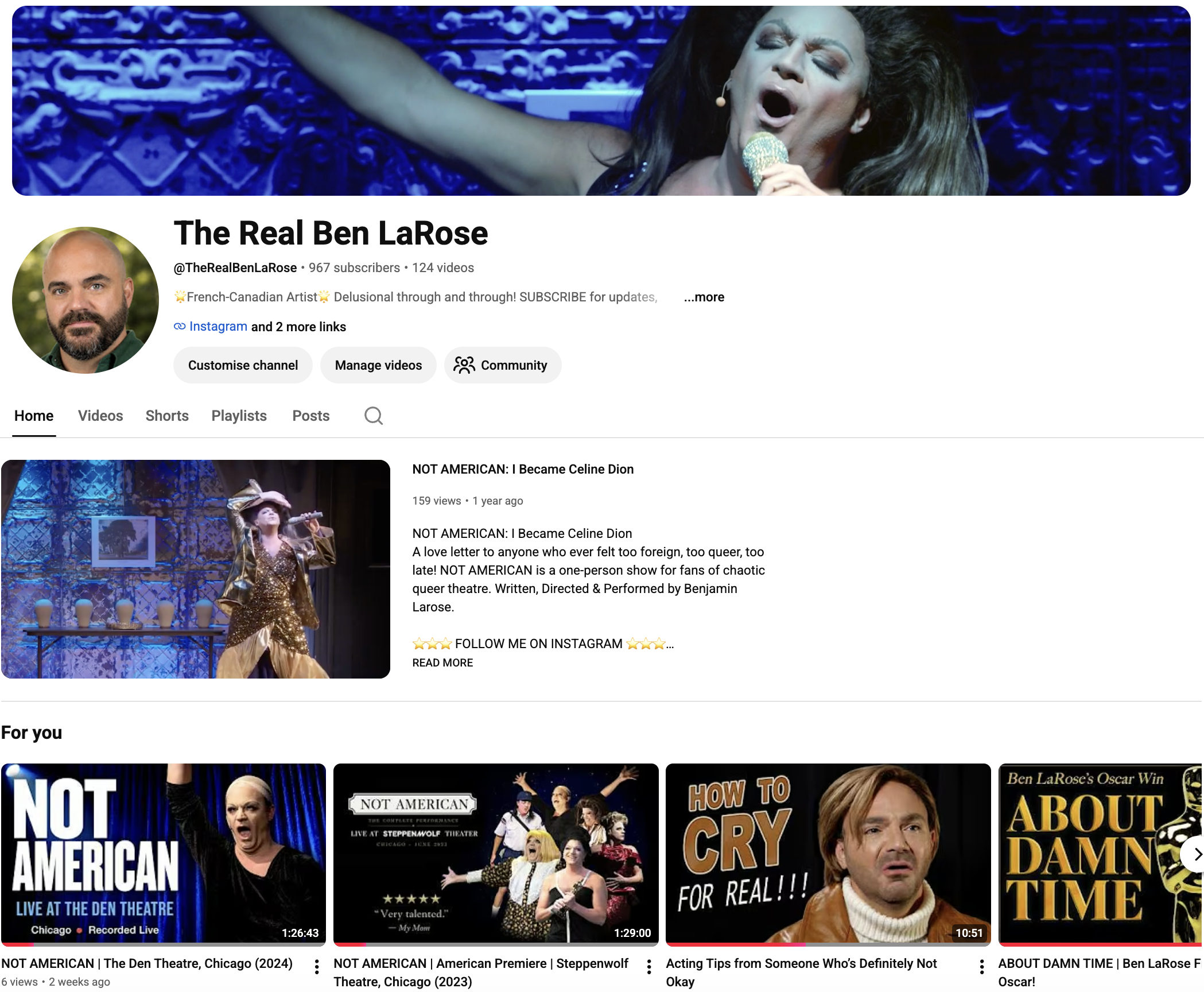Open options menu for Den Theatre video
Image resolution: width=1204 pixels, height=992 pixels.
[317, 967]
